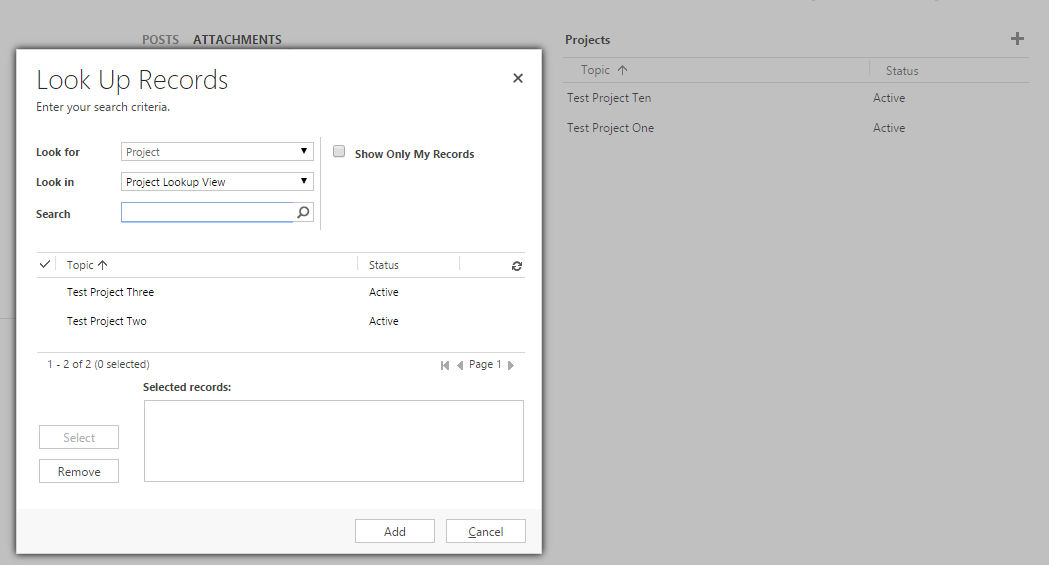The width and height of the screenshot is (1049, 565).
Task: Switch to the ATTACHMENTS tab
Action: [237, 40]
